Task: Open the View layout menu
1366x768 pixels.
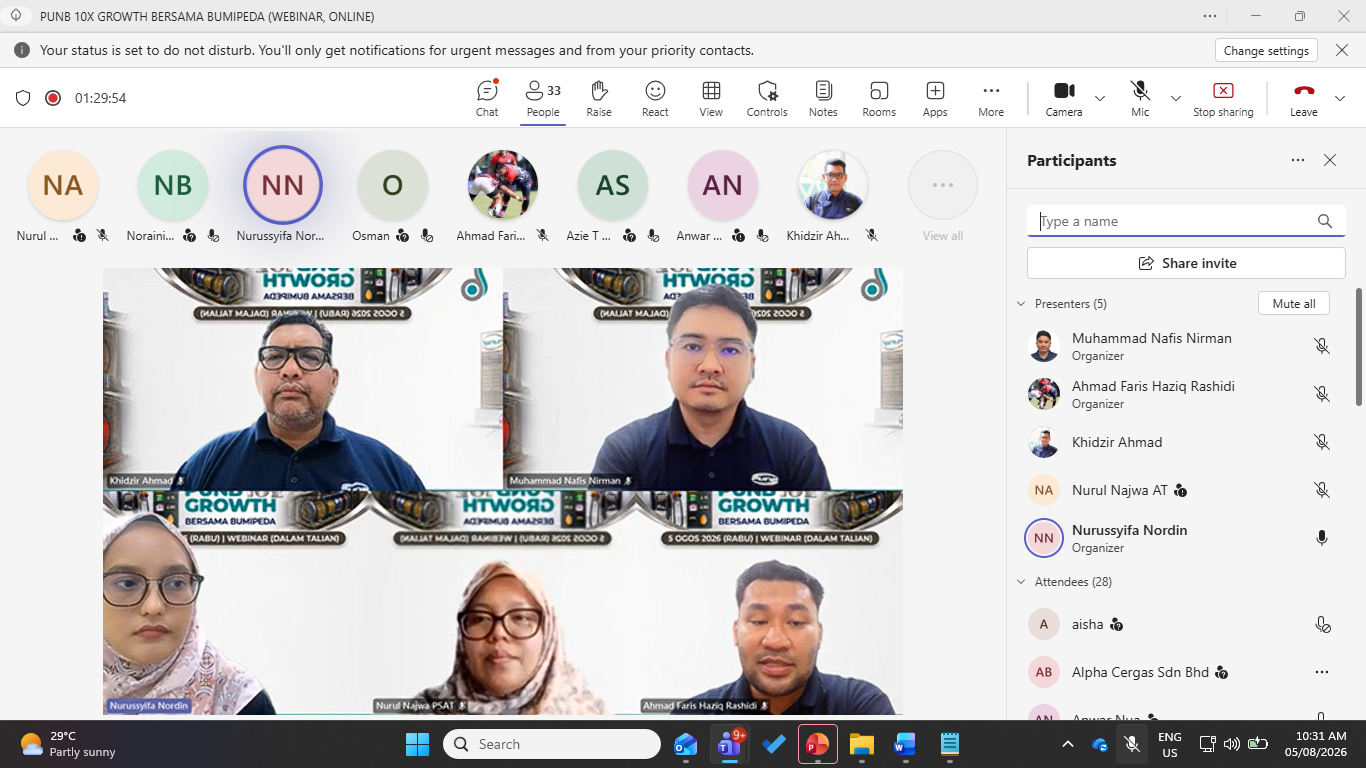Action: click(711, 98)
